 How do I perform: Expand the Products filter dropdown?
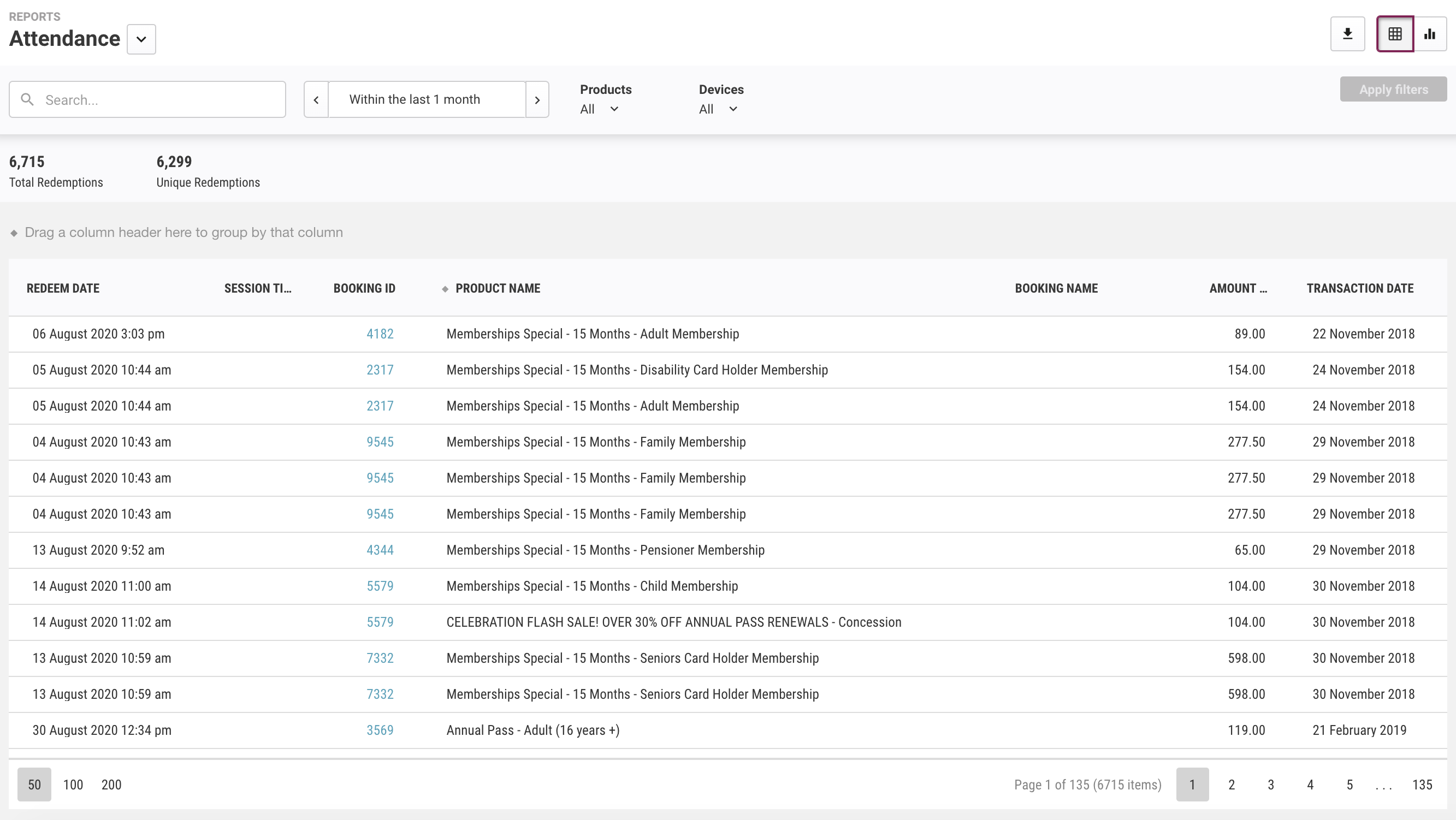[x=599, y=109]
